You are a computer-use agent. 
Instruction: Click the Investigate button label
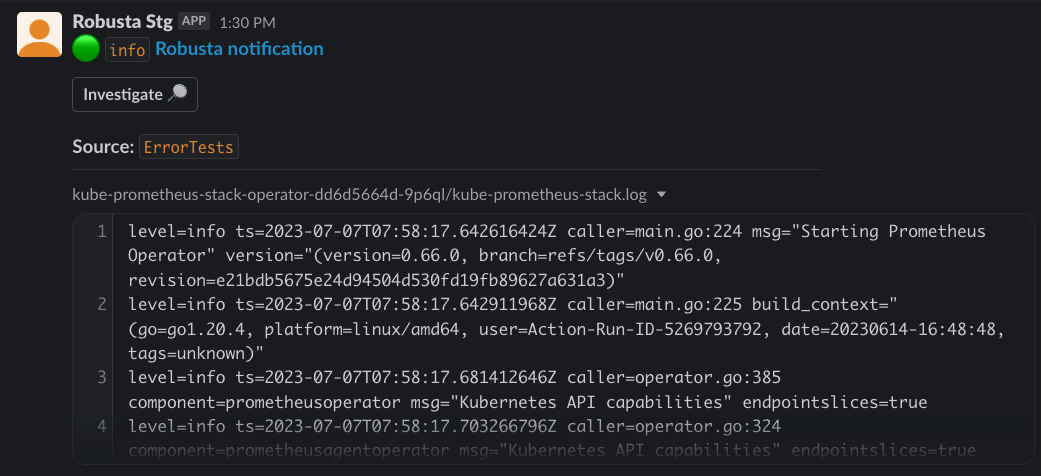[x=123, y=95]
